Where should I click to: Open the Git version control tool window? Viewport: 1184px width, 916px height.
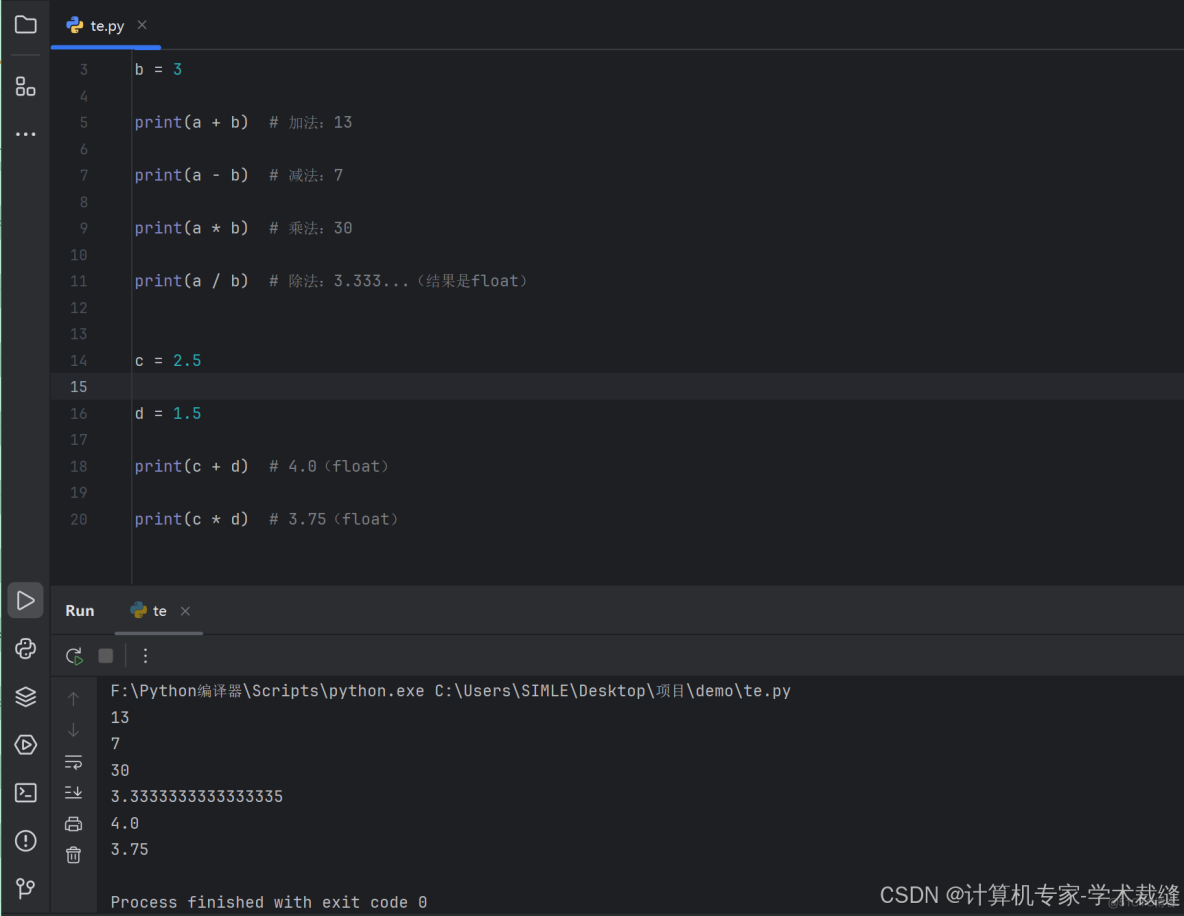26,888
